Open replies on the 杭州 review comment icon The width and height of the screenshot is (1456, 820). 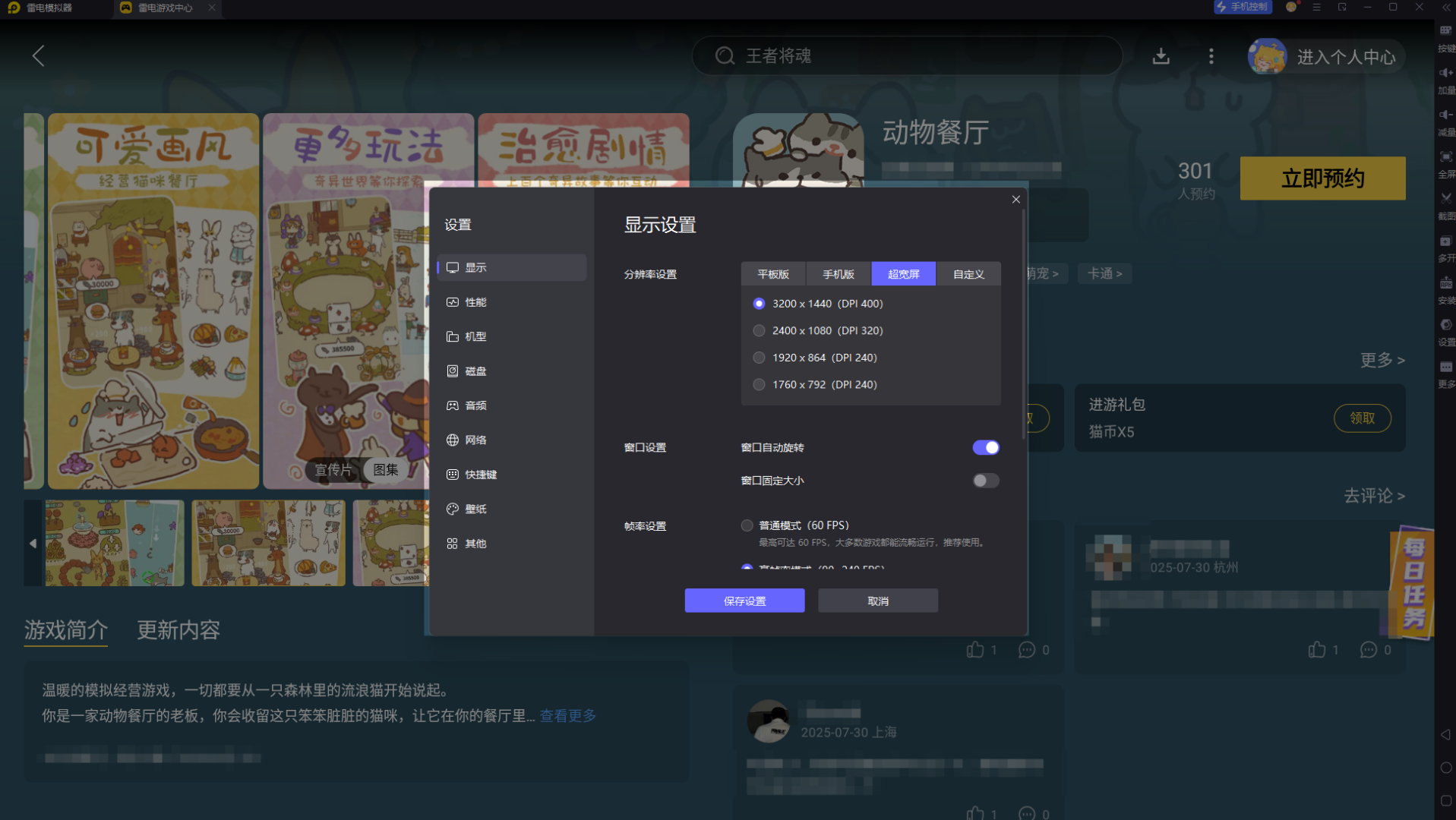point(1368,650)
